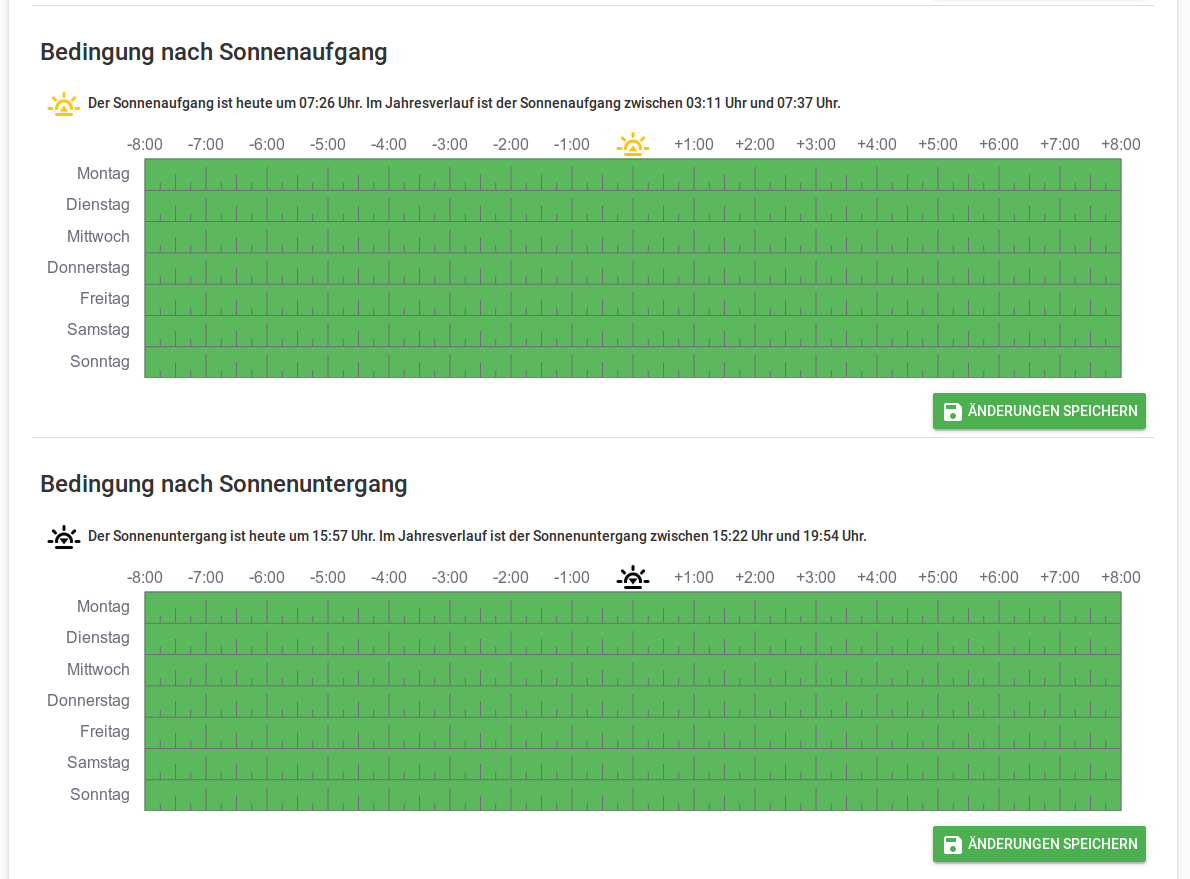Click the yellow sunrise icon beside the sunrise info text
Image resolution: width=1190 pixels, height=879 pixels.
coord(64,104)
